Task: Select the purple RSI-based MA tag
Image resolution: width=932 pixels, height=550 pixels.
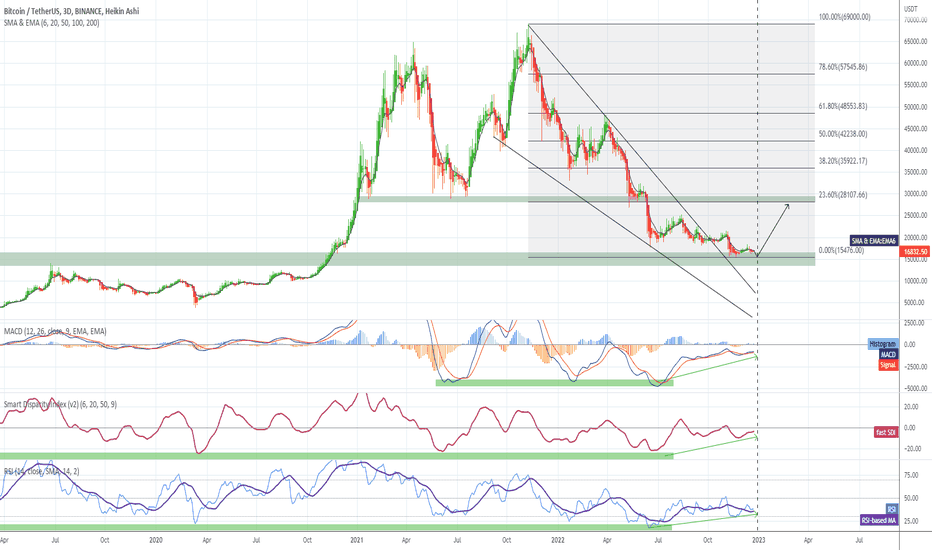Action: 879,520
